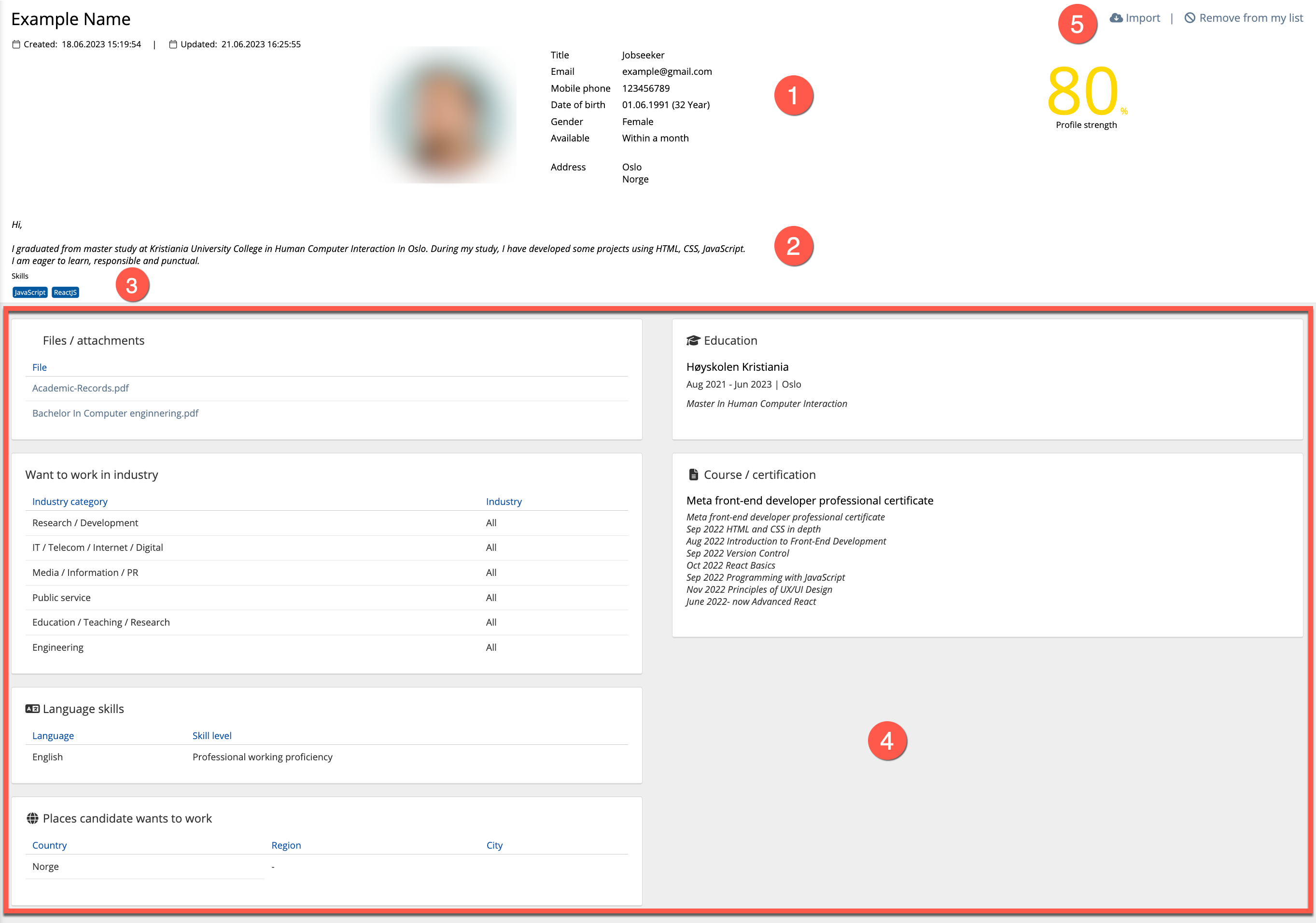This screenshot has width=1316, height=923.
Task: Sort by the Industry column header
Action: tap(504, 502)
